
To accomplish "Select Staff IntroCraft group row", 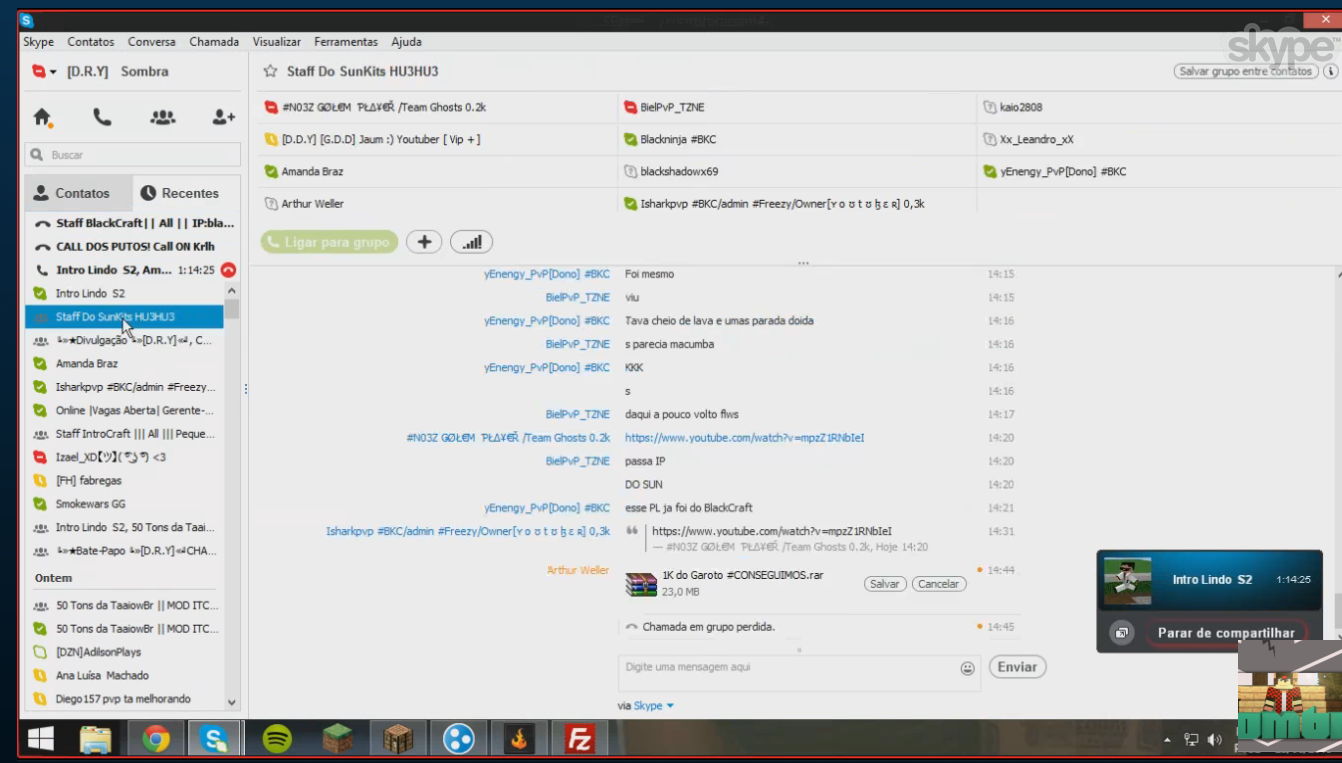I will pos(124,434).
